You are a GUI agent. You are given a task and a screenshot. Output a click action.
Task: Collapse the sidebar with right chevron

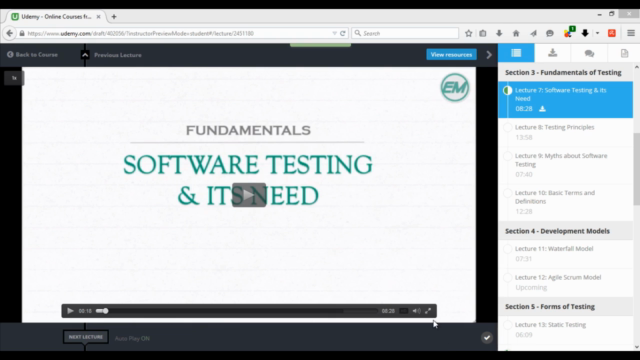[489, 55]
